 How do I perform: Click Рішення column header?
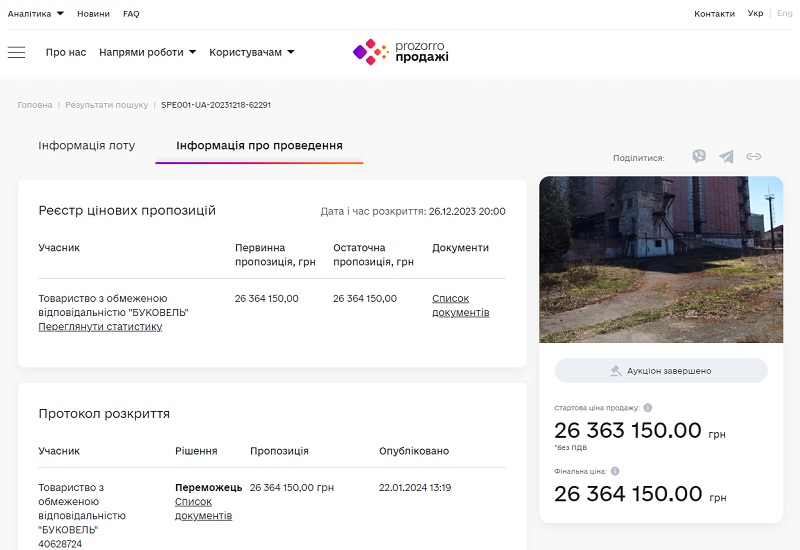(196, 451)
